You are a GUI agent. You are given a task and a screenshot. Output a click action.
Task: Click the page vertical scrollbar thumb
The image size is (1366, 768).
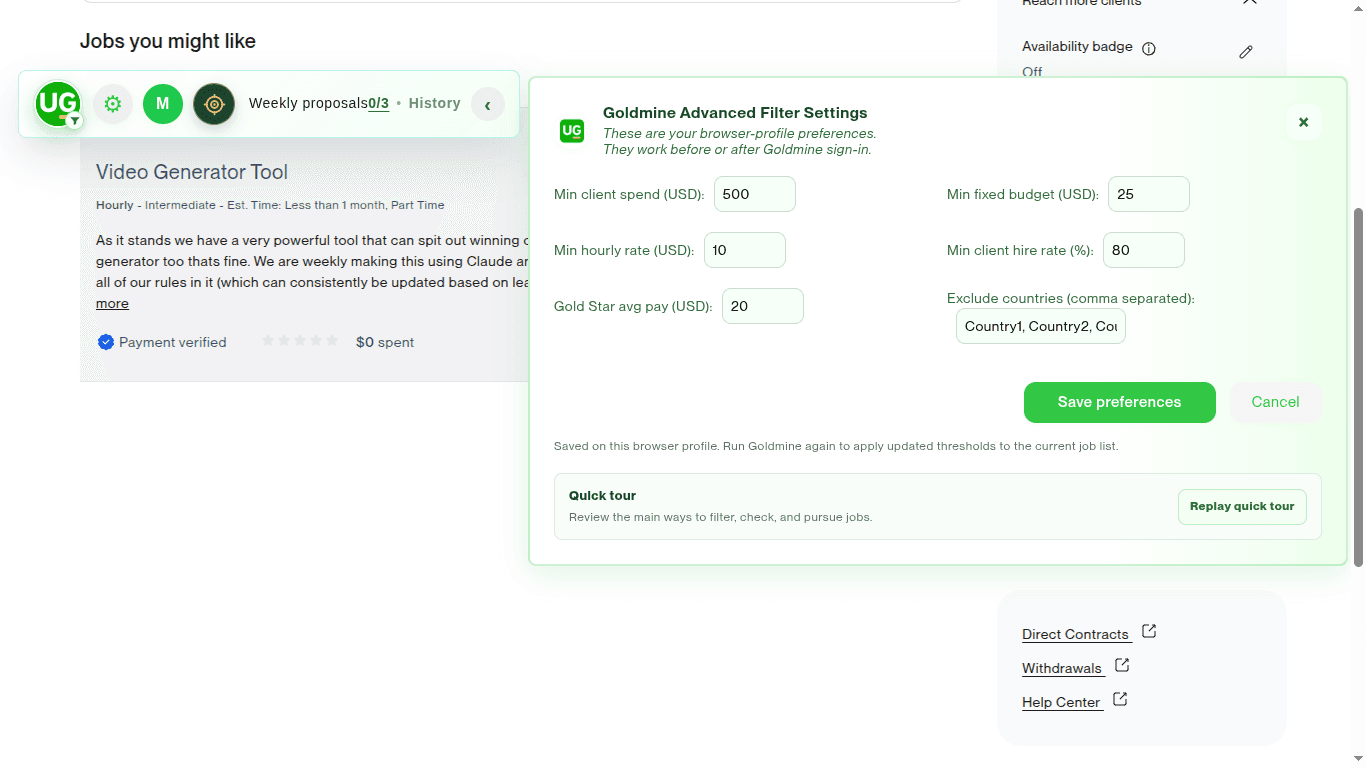1358,387
